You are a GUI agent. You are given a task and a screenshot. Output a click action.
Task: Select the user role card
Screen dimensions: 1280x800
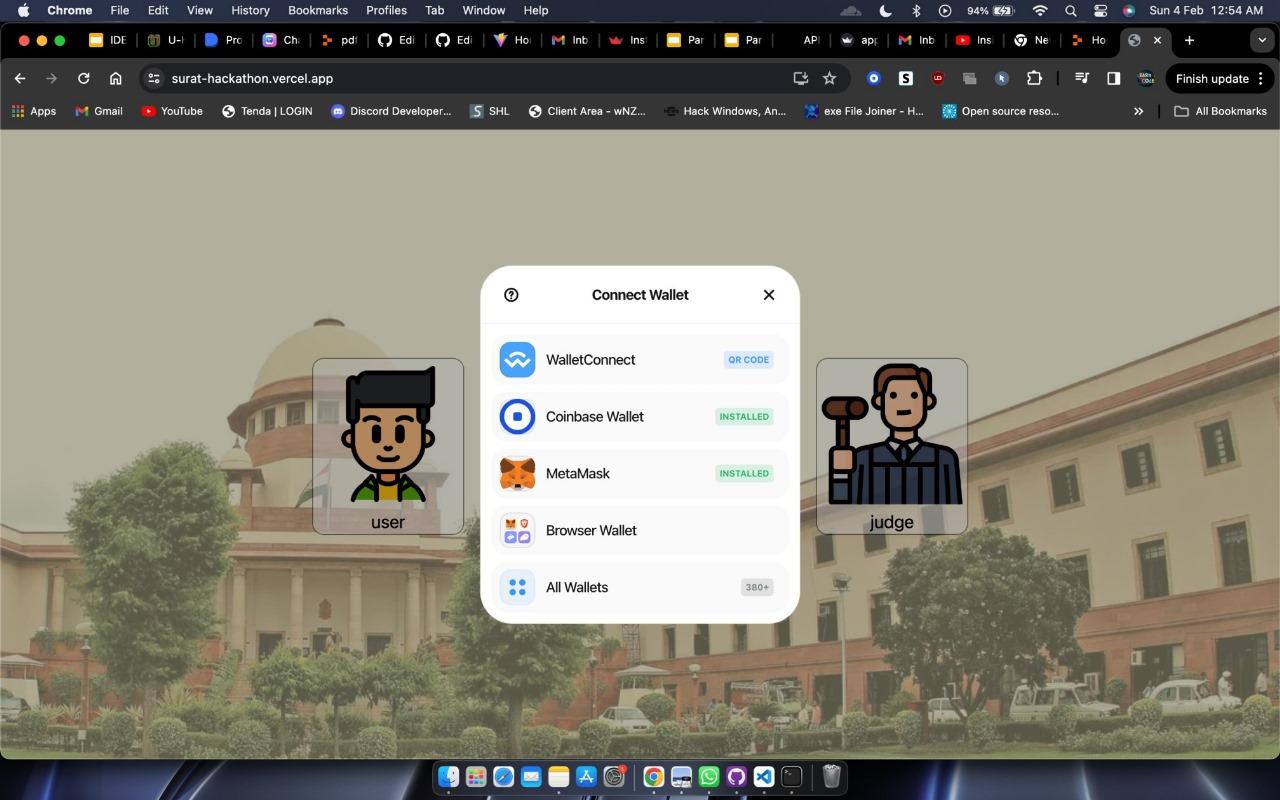click(388, 446)
